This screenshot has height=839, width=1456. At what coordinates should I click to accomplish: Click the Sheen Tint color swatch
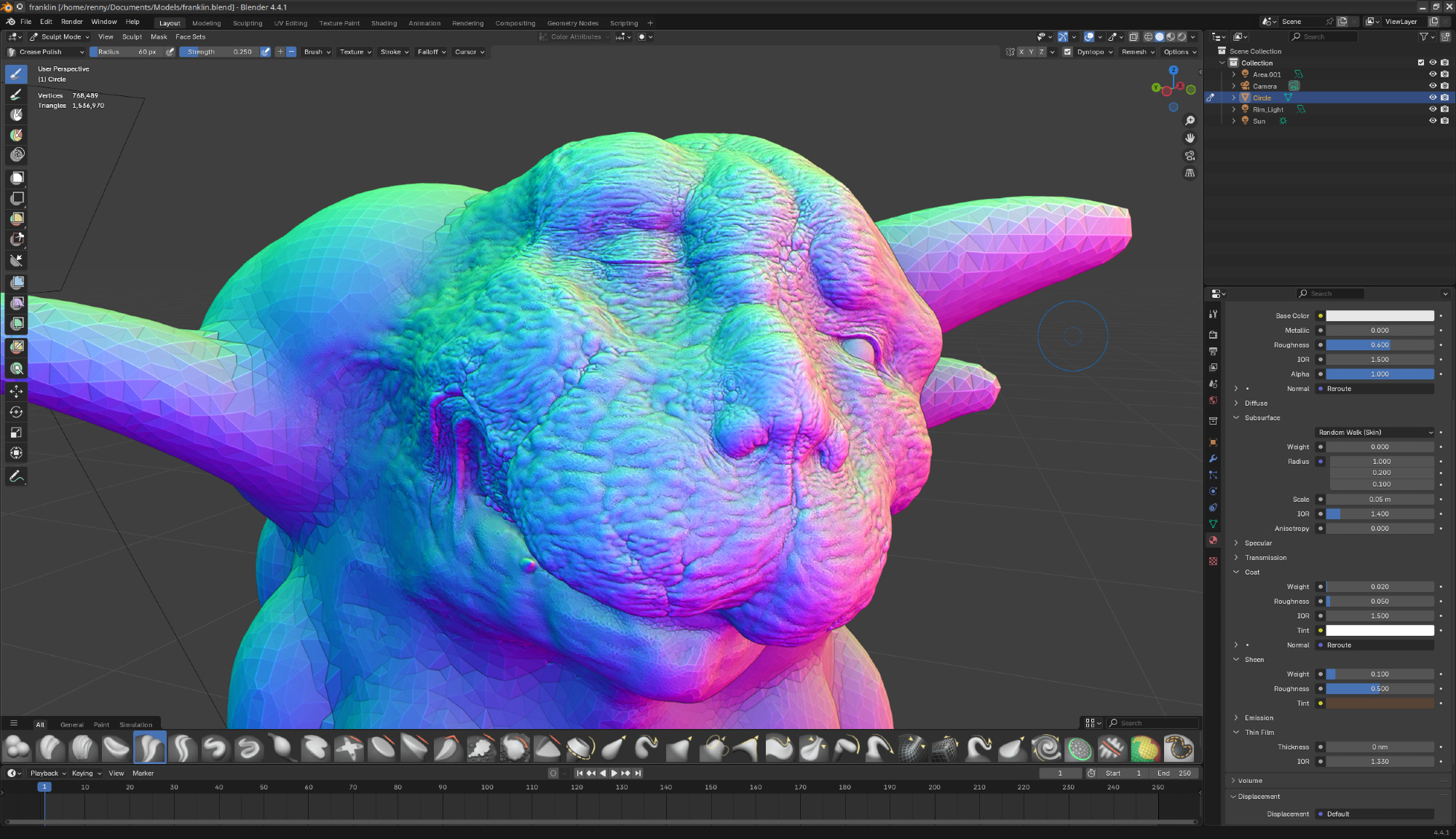[x=1380, y=704]
